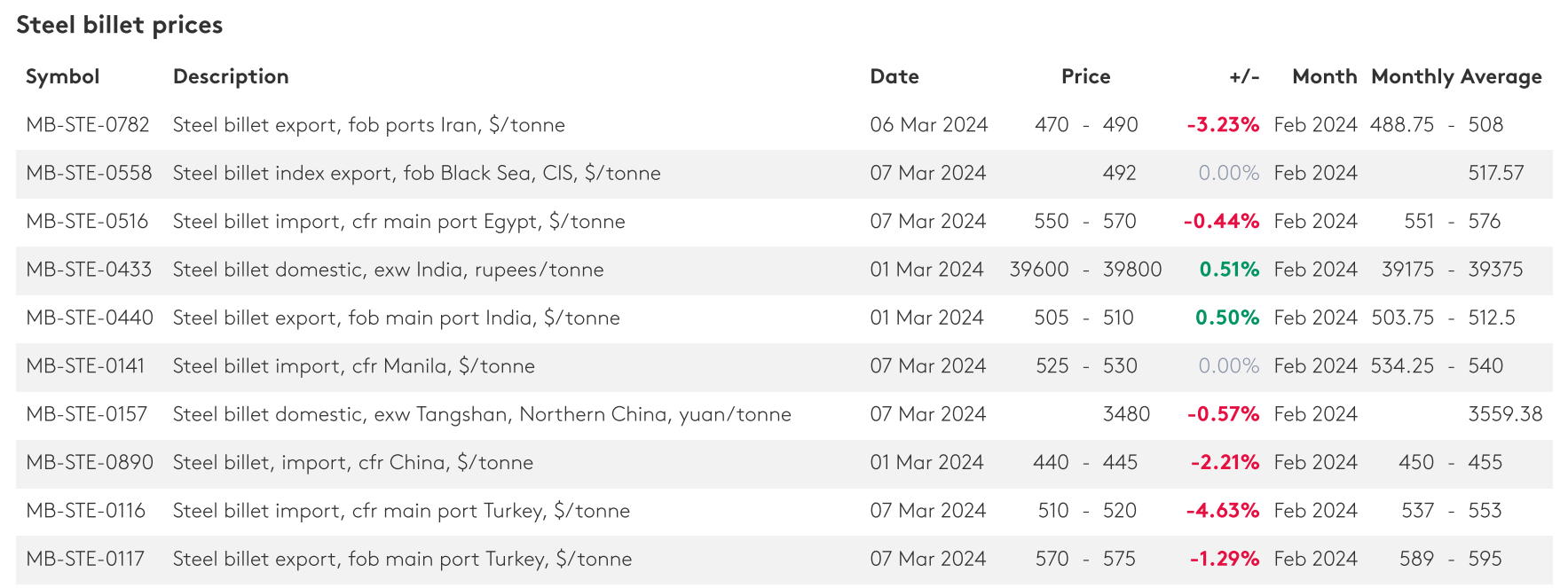This screenshot has height=588, width=1568.
Task: Click the Monthly Average column header
Action: [x=1455, y=77]
